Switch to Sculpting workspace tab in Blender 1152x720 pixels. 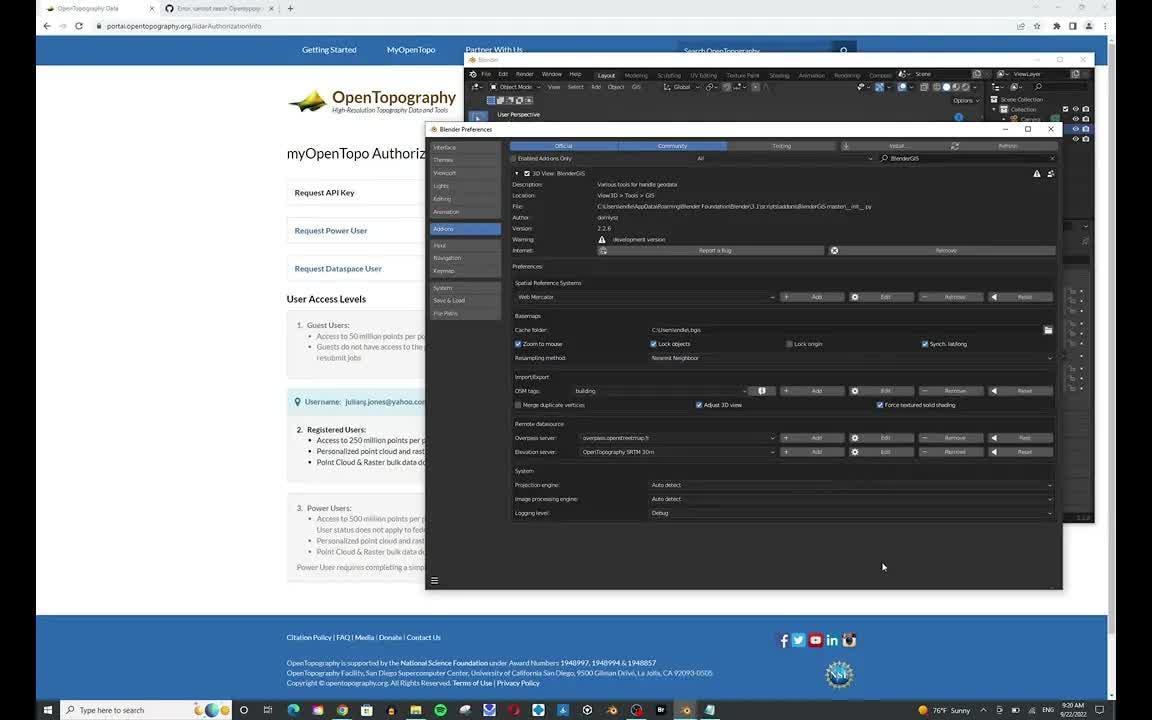pyautogui.click(x=669, y=76)
